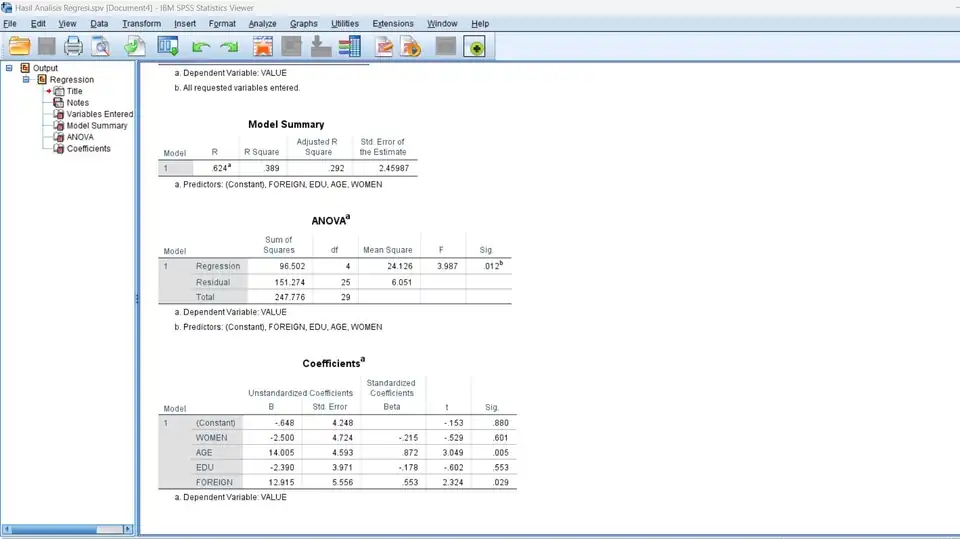Click the F value 3.987 in ANOVA
Image resolution: width=960 pixels, height=539 pixels.
pyautogui.click(x=447, y=266)
